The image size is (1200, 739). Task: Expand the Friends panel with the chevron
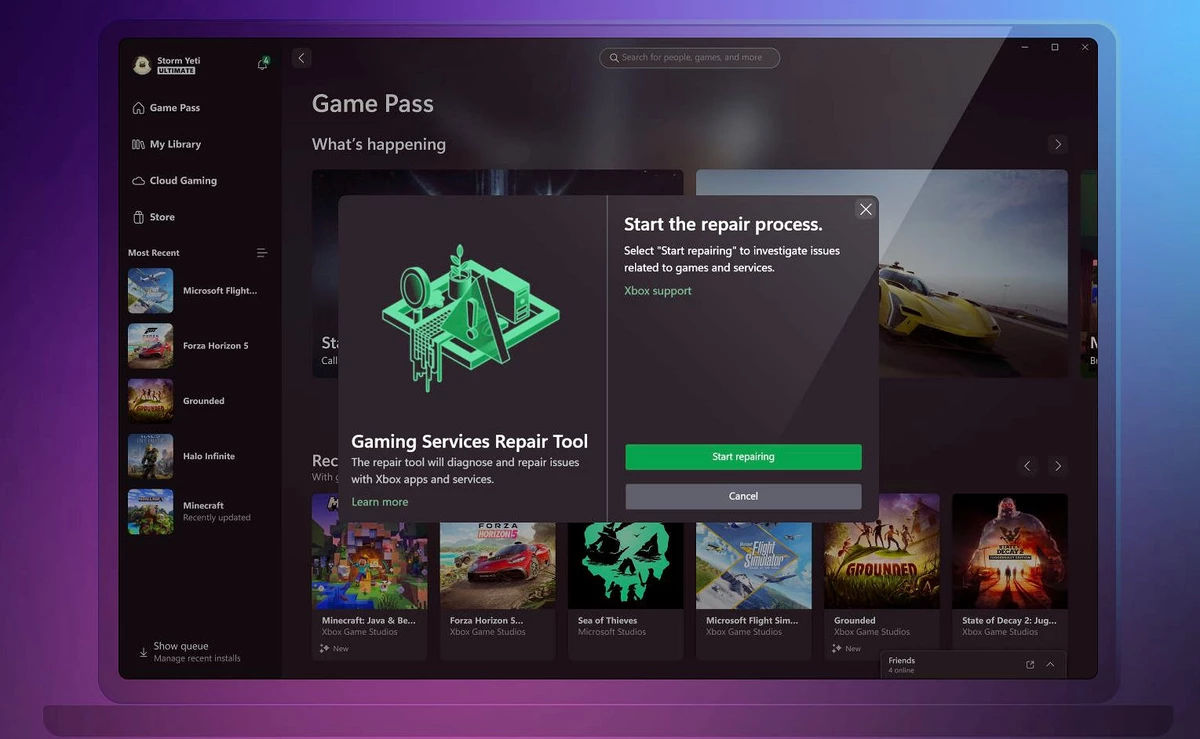[x=1050, y=664]
